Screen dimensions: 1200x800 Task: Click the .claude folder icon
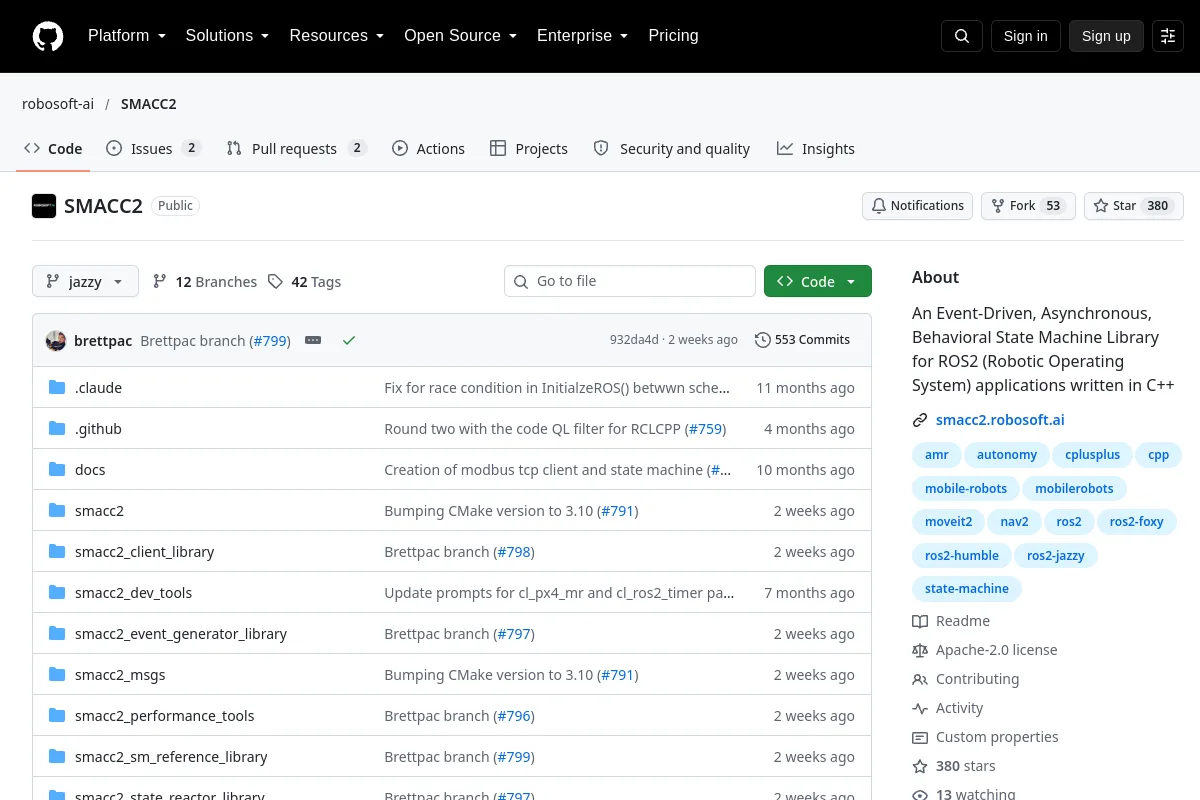click(57, 388)
